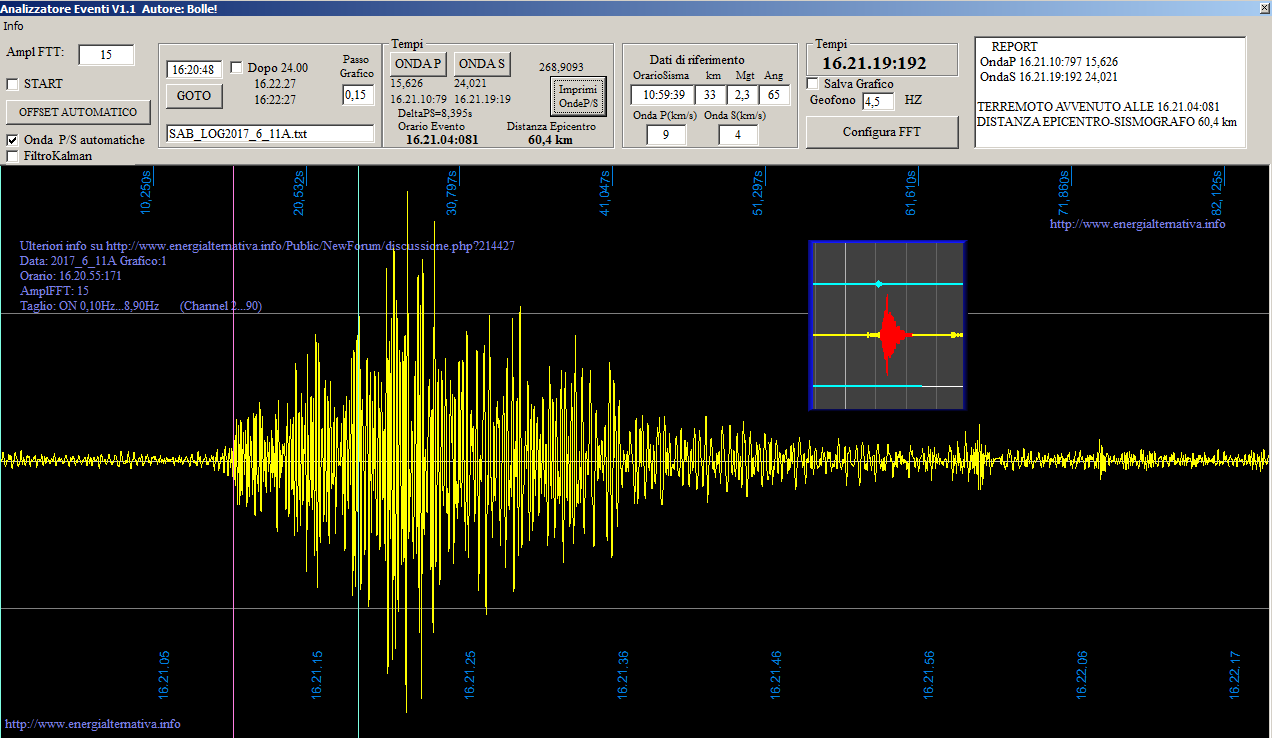Click the OFFSET AUTOMATICO button
The image size is (1272, 738).
tap(78, 112)
